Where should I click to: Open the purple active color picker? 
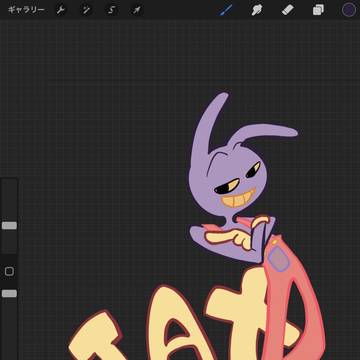[349, 10]
